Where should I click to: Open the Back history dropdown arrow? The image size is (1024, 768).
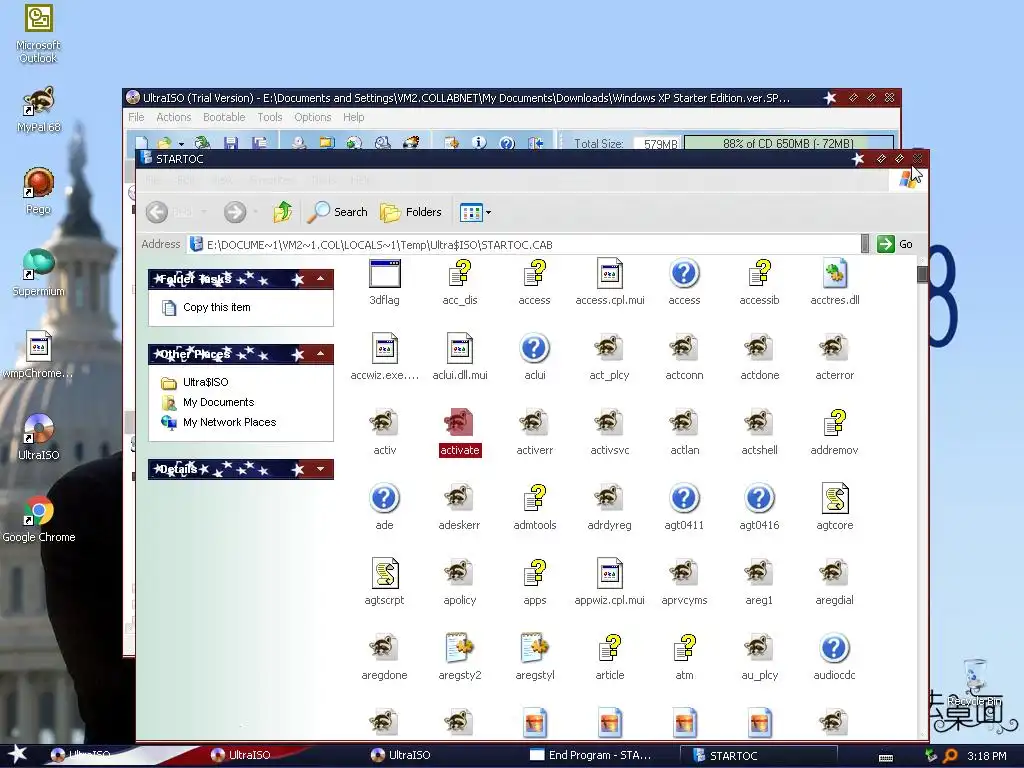(204, 212)
